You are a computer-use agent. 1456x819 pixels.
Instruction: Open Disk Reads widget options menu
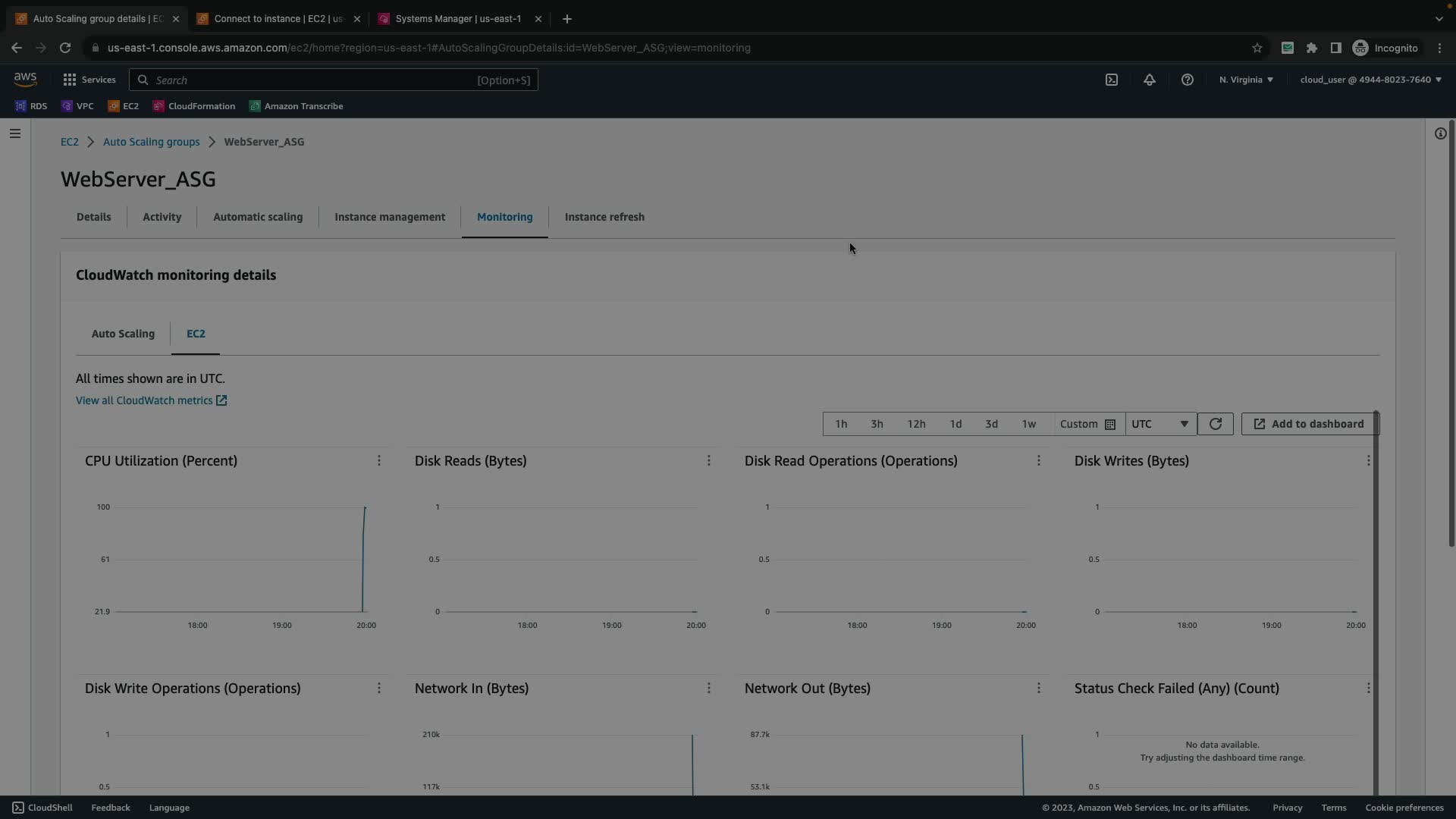(708, 461)
